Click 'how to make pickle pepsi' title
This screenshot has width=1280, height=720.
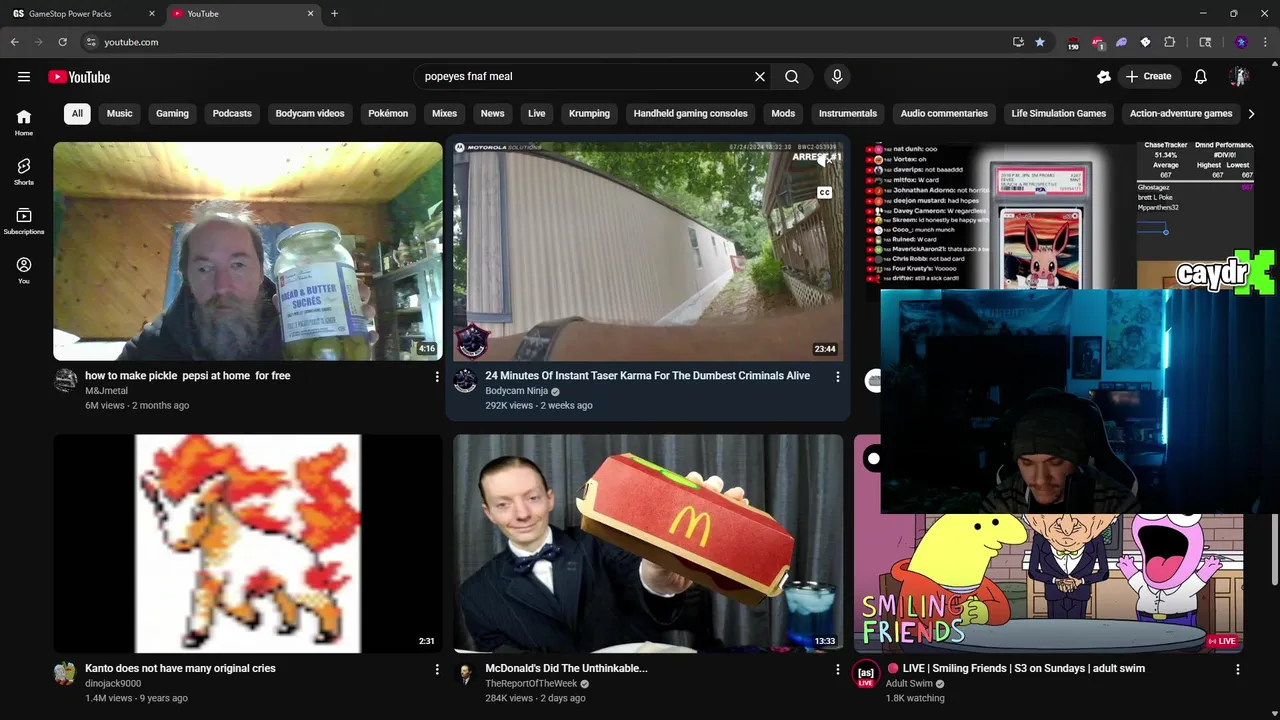pos(188,376)
